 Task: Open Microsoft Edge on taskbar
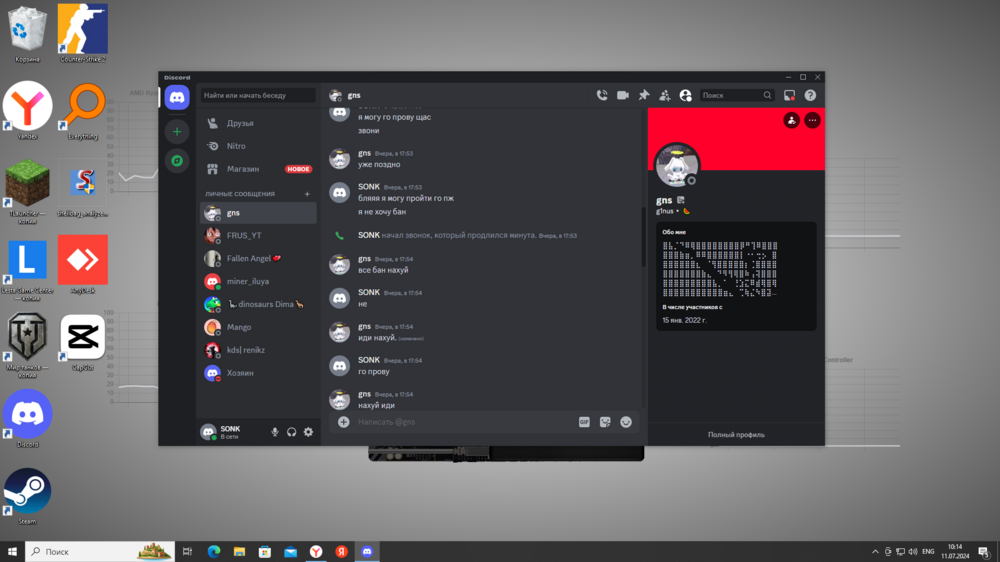tap(214, 551)
